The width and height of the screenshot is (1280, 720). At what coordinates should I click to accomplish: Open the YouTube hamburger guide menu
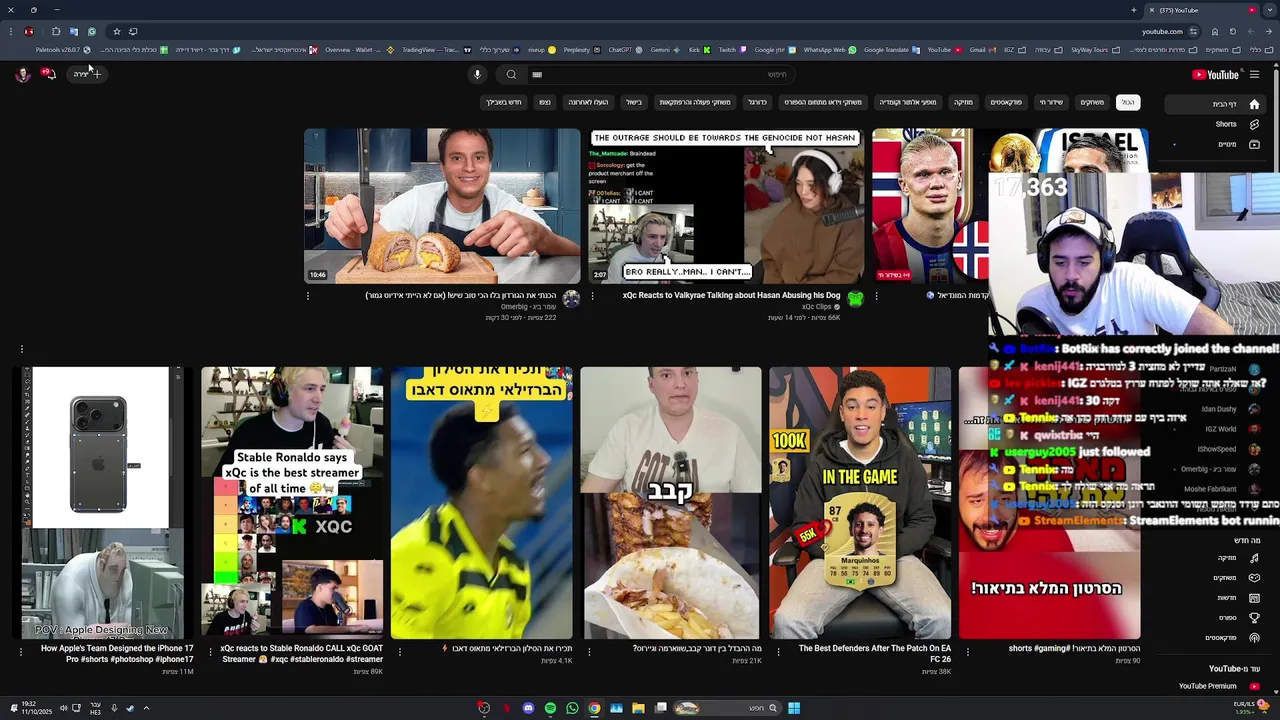1254,74
